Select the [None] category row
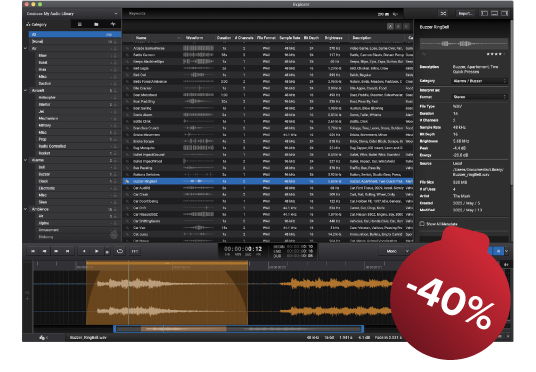Viewport: 536px width, 372px height. click(75, 41)
